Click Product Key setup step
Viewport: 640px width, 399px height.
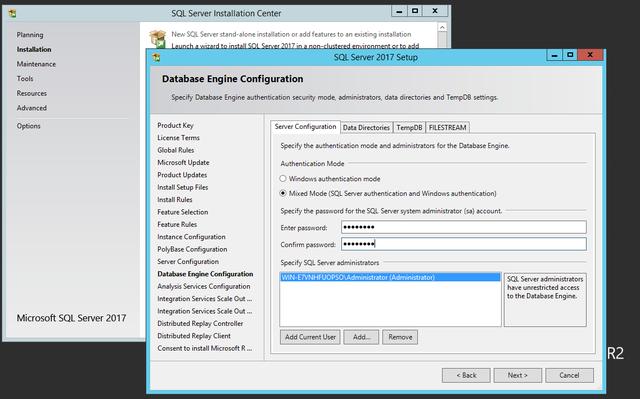click(175, 125)
